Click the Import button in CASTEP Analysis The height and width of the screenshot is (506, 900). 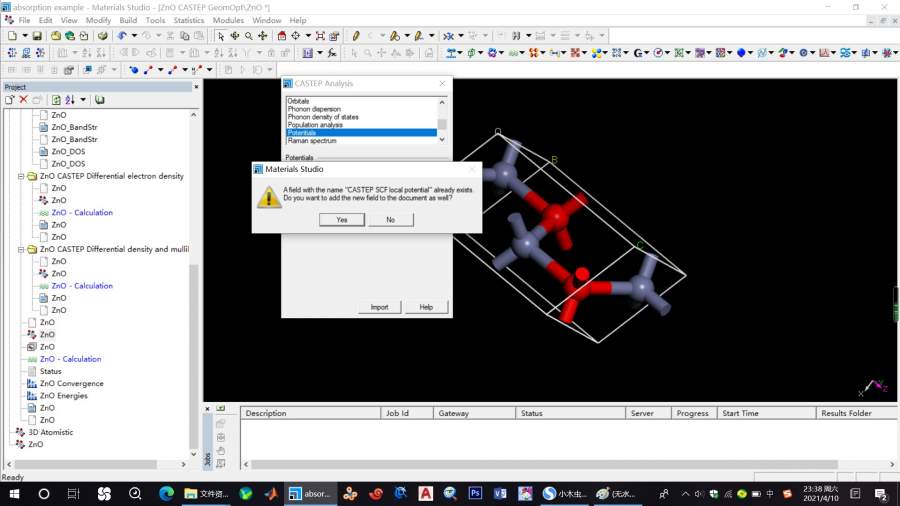tap(379, 307)
